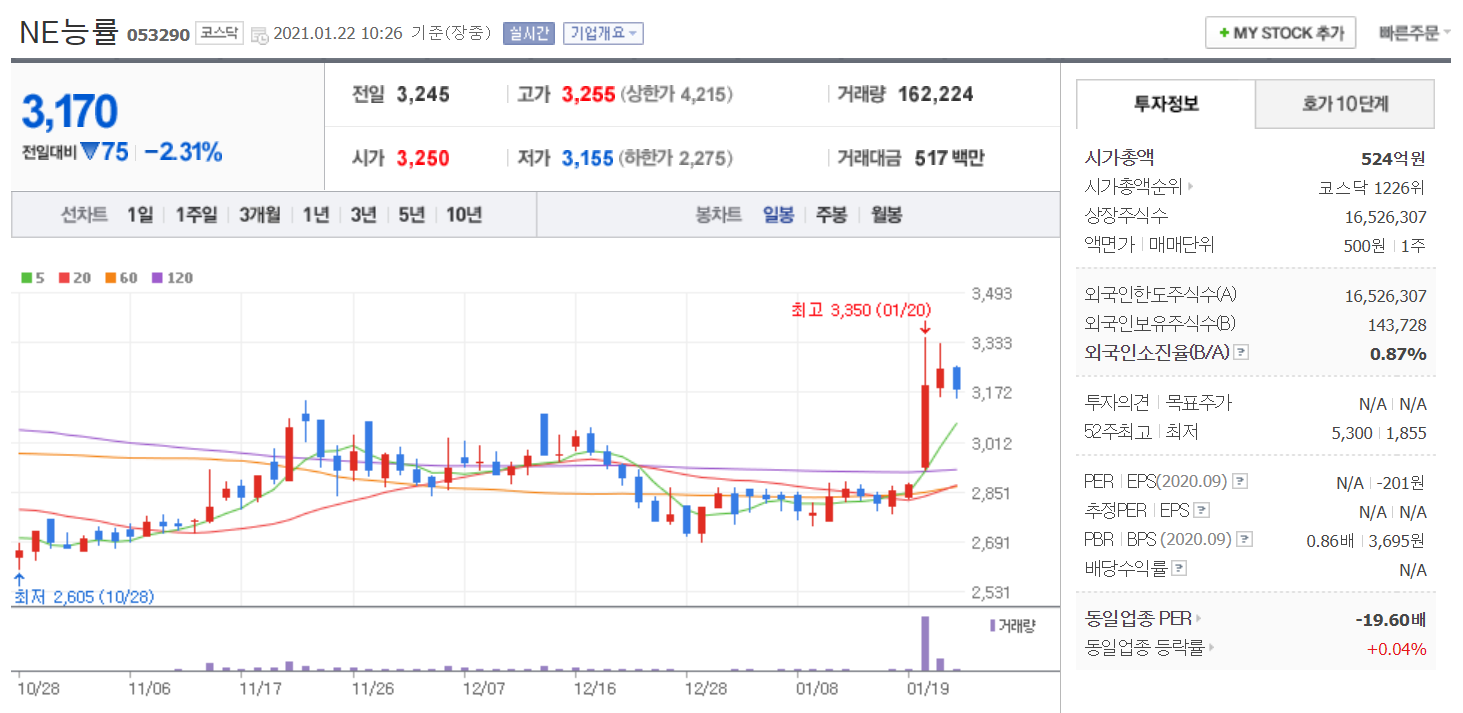Viewport: 1463px width, 713px height.
Task: Click the MY STOCK 추가 button
Action: pos(1280,33)
